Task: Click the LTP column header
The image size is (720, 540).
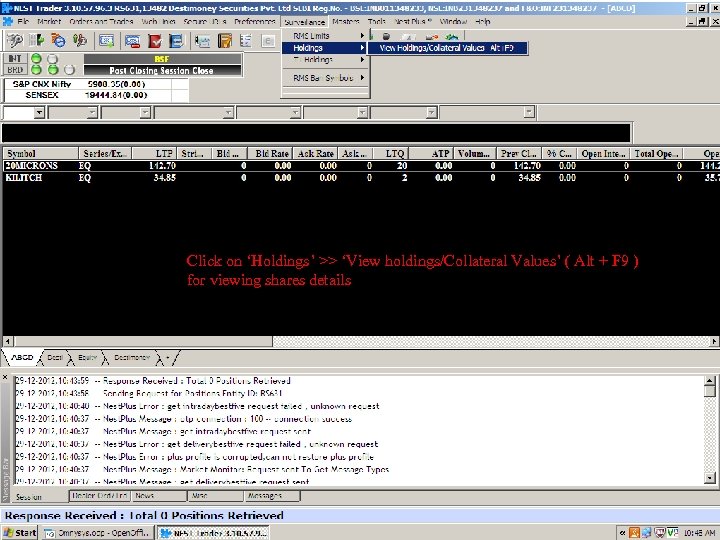Action: (155, 153)
